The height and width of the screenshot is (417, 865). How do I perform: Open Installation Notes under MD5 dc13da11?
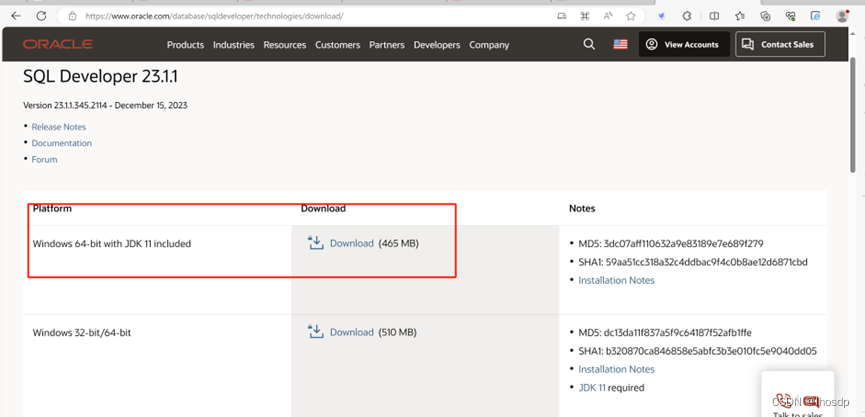point(616,369)
